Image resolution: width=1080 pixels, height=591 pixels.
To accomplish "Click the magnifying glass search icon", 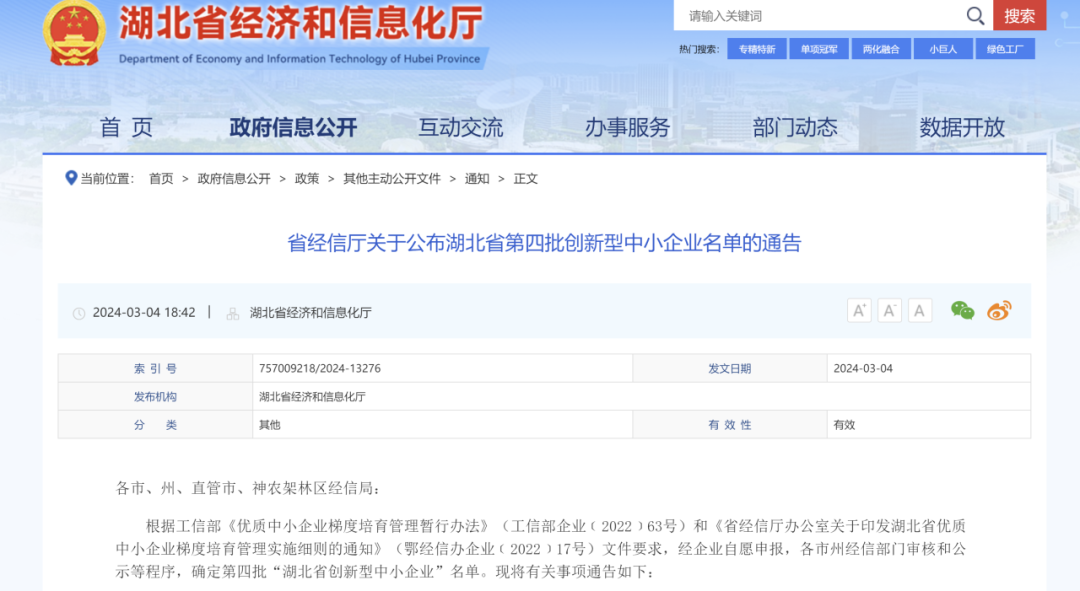I will click(975, 15).
